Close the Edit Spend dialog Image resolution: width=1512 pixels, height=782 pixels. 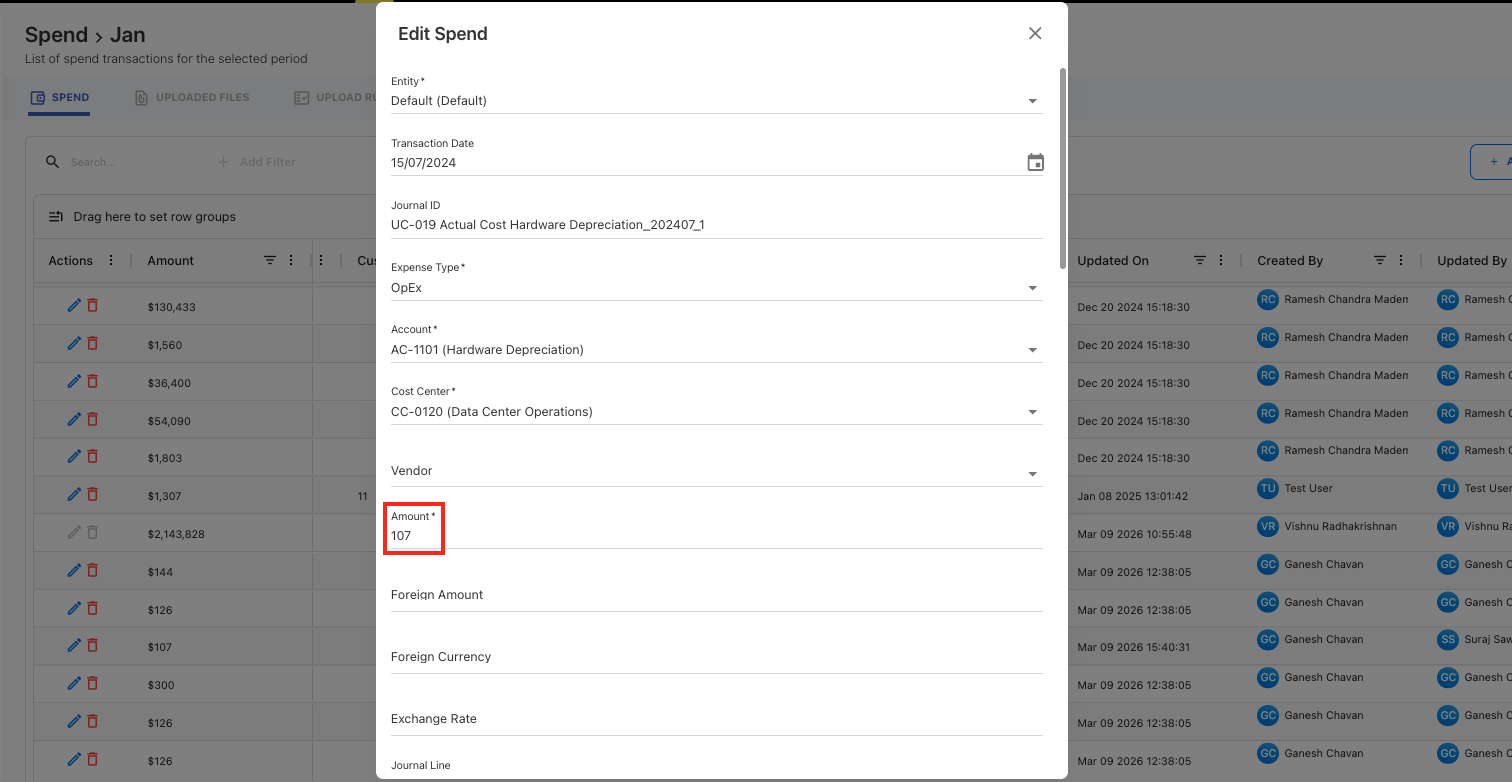(x=1035, y=33)
